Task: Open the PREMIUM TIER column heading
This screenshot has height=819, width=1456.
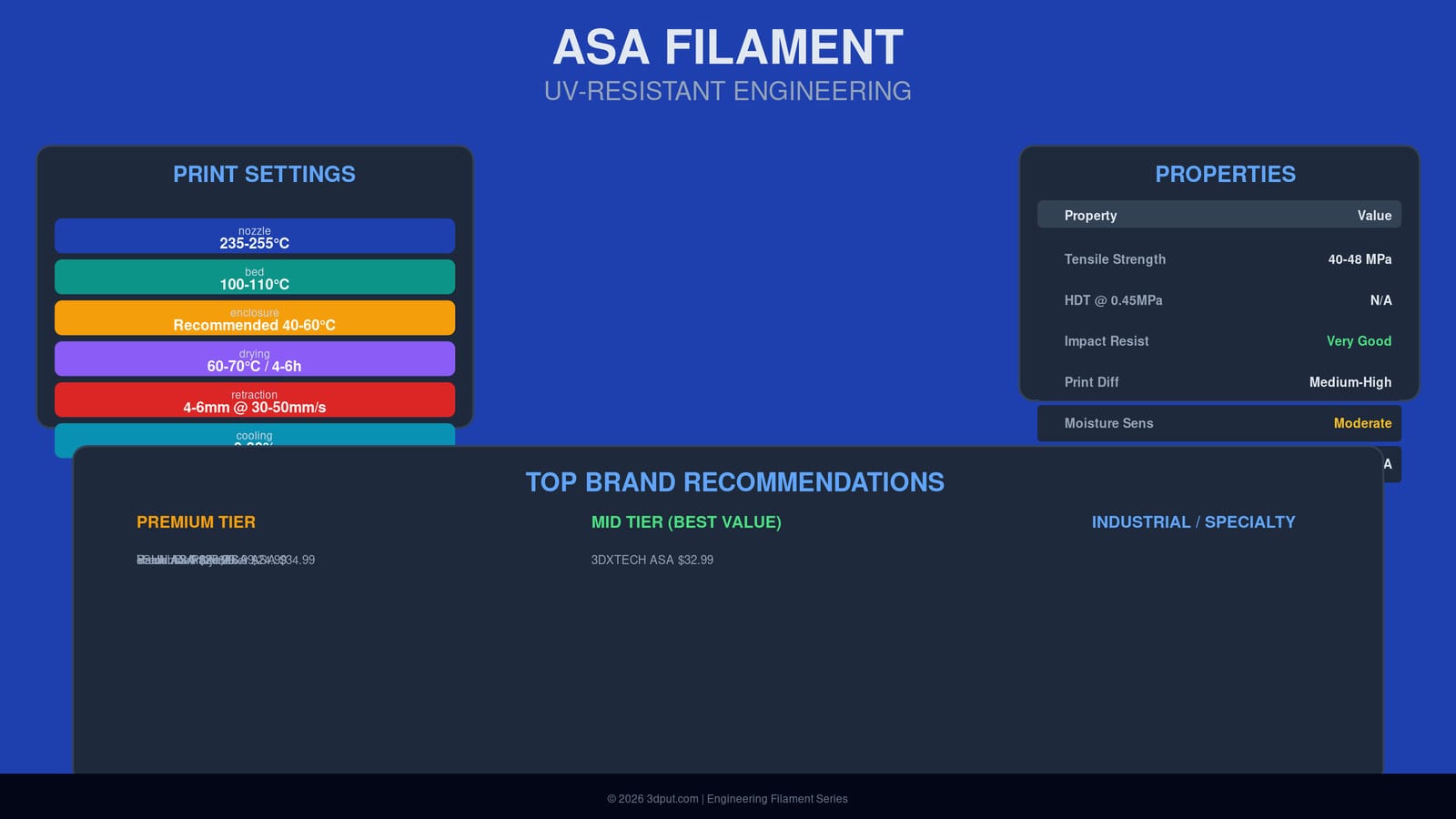Action: click(x=196, y=522)
